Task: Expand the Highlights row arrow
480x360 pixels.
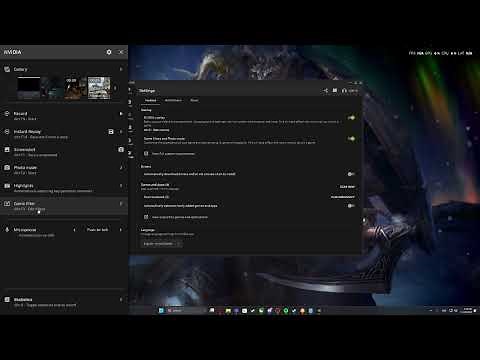Action: (121, 186)
